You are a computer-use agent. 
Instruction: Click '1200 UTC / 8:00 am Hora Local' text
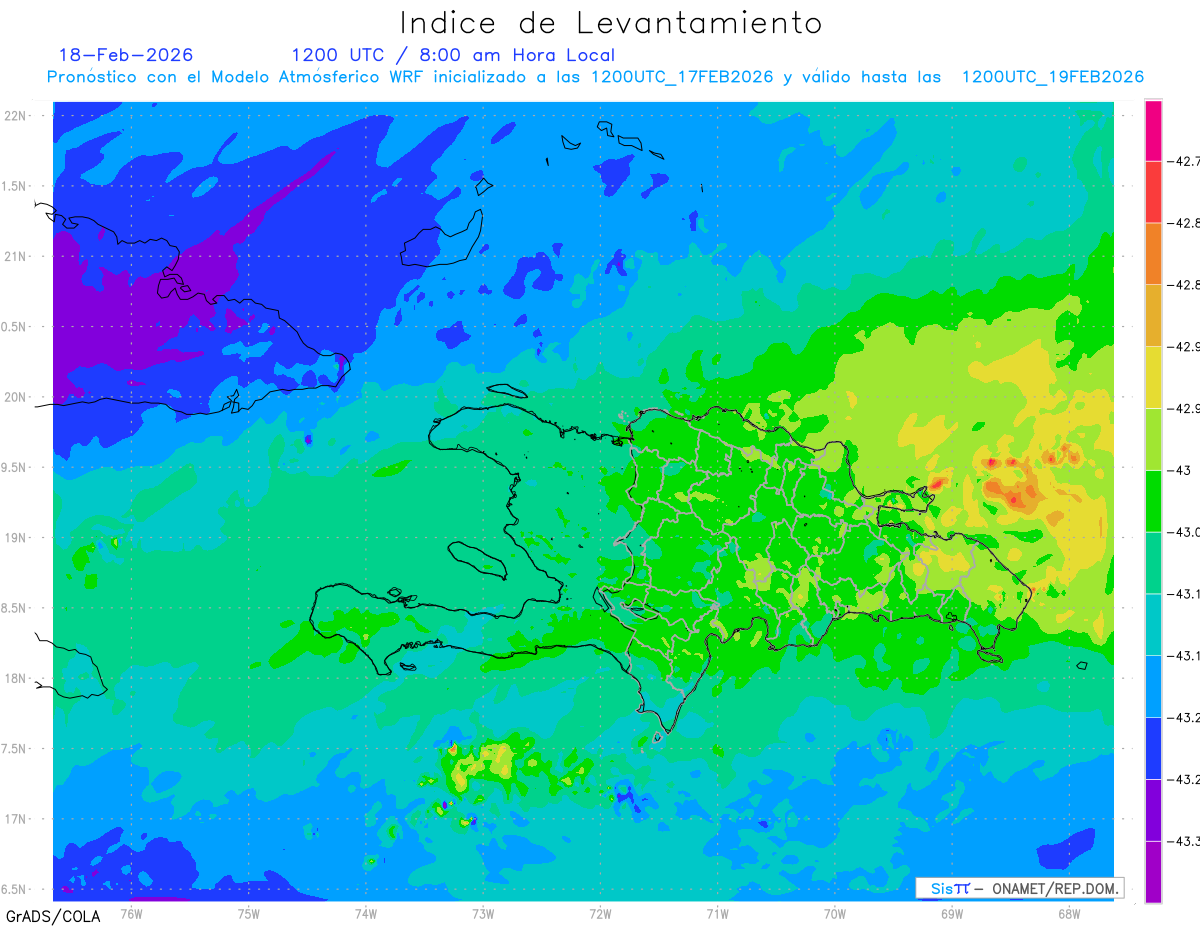tap(453, 55)
